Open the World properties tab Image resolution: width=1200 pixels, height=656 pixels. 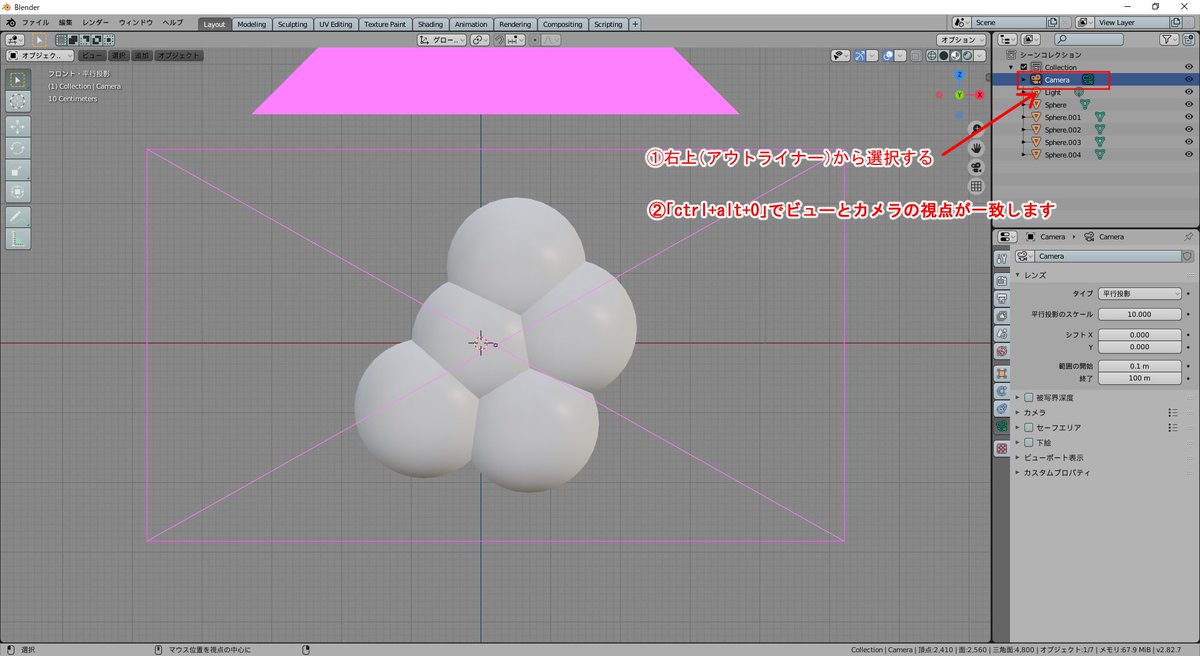(x=1001, y=351)
